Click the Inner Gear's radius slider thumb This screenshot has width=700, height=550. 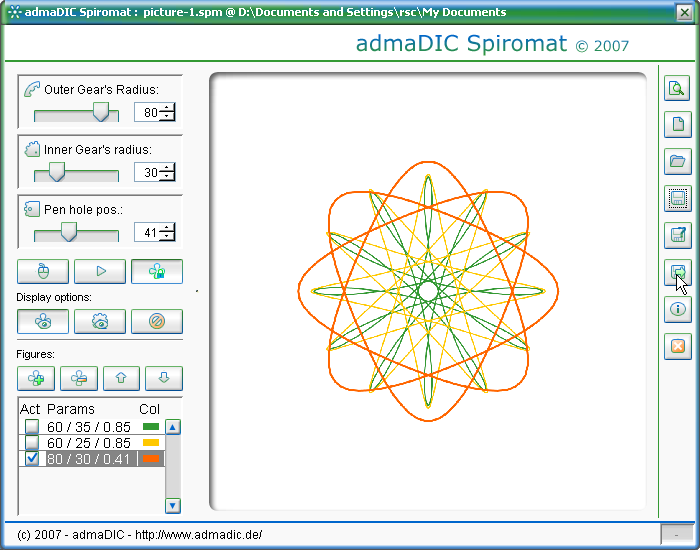pyautogui.click(x=56, y=171)
